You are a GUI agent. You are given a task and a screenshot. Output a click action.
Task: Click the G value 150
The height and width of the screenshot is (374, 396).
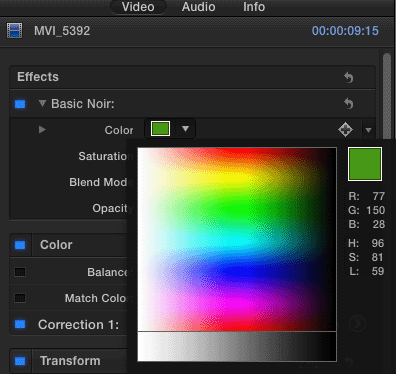tap(375, 210)
